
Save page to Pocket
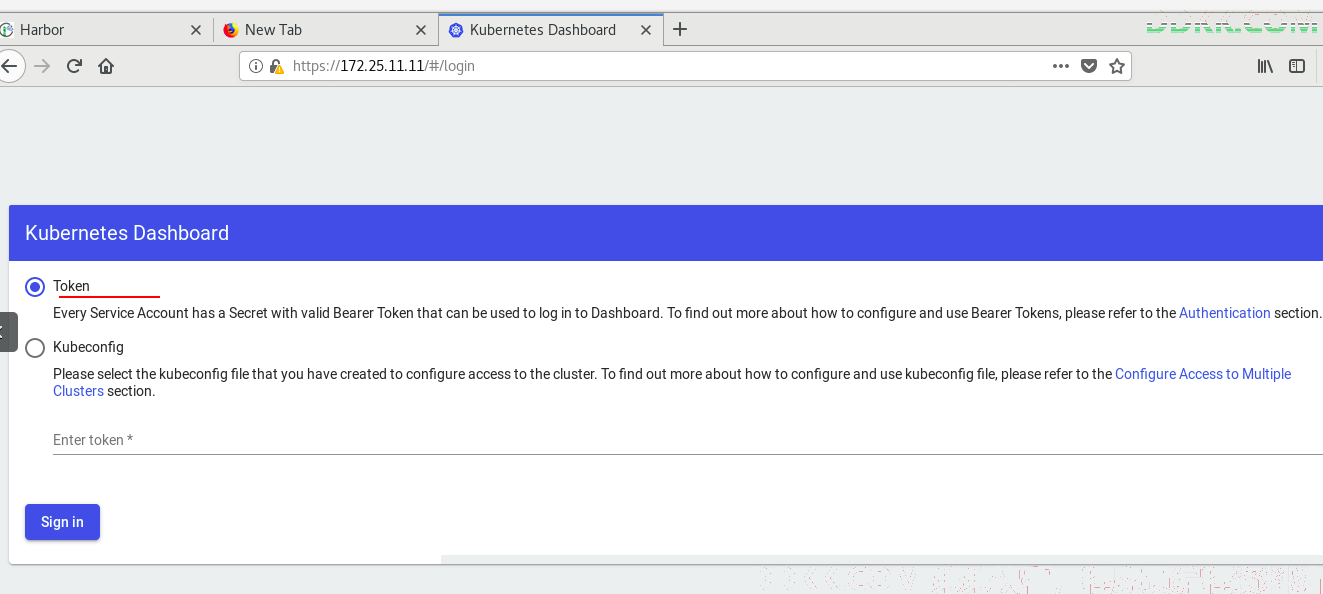point(1089,66)
